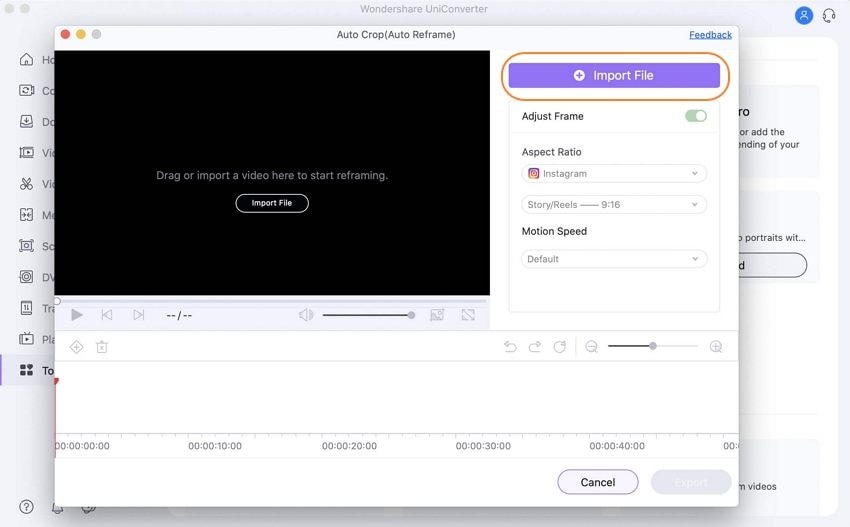Open Home in the main window sidebar
The width and height of the screenshot is (850, 527).
26,60
